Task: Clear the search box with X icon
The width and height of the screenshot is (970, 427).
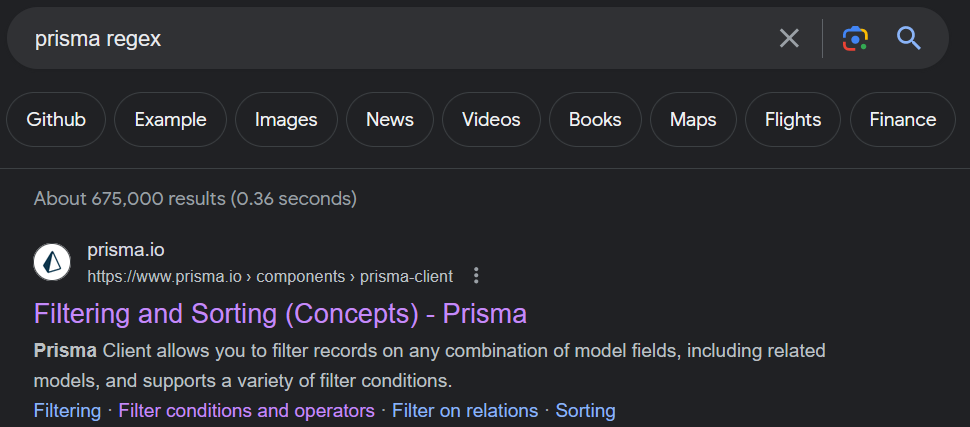Action: [789, 38]
